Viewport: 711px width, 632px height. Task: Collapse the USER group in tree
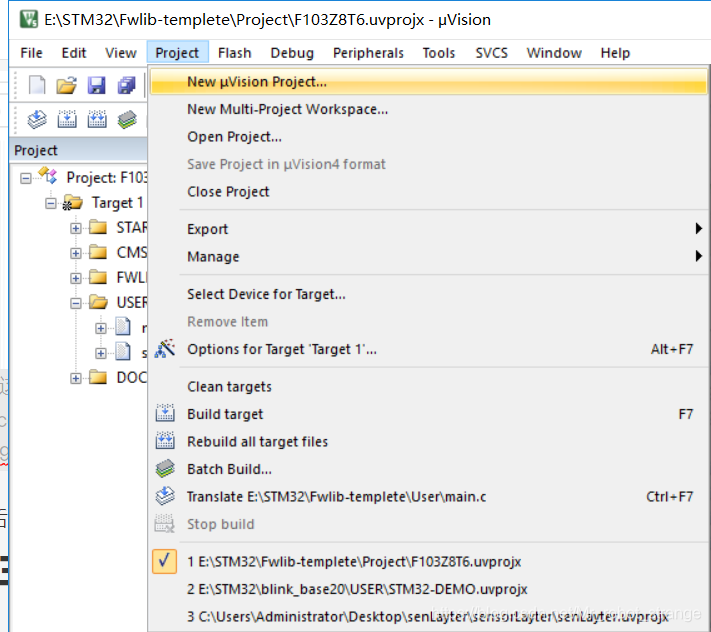pyautogui.click(x=76, y=303)
